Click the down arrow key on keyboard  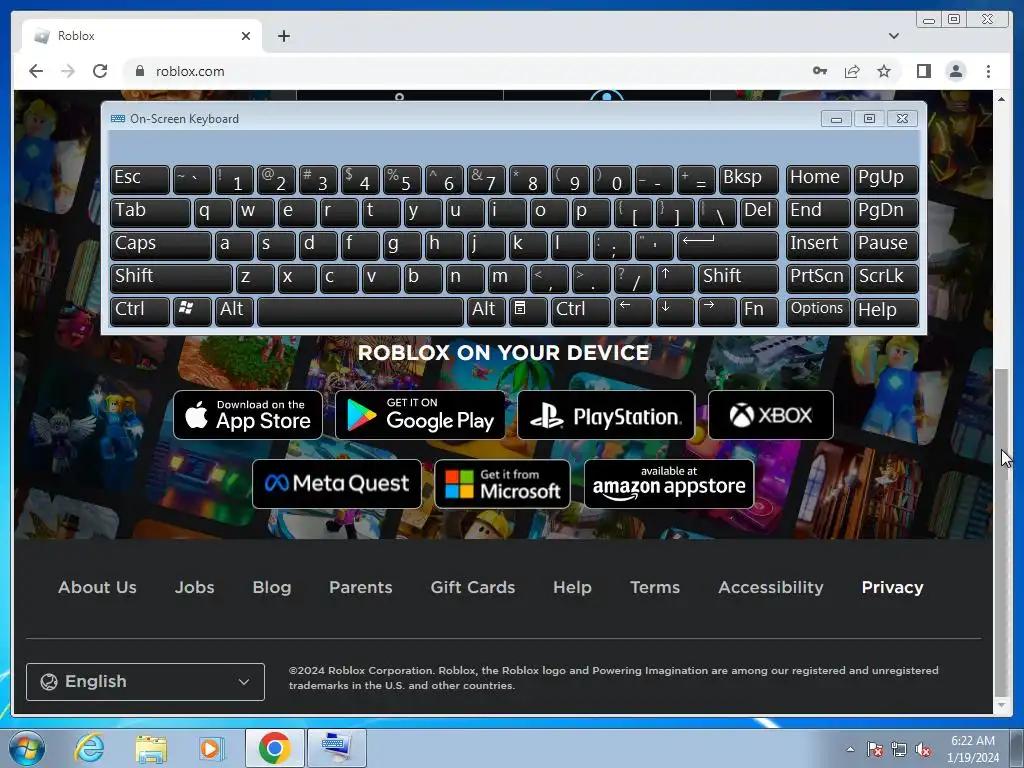click(x=675, y=311)
